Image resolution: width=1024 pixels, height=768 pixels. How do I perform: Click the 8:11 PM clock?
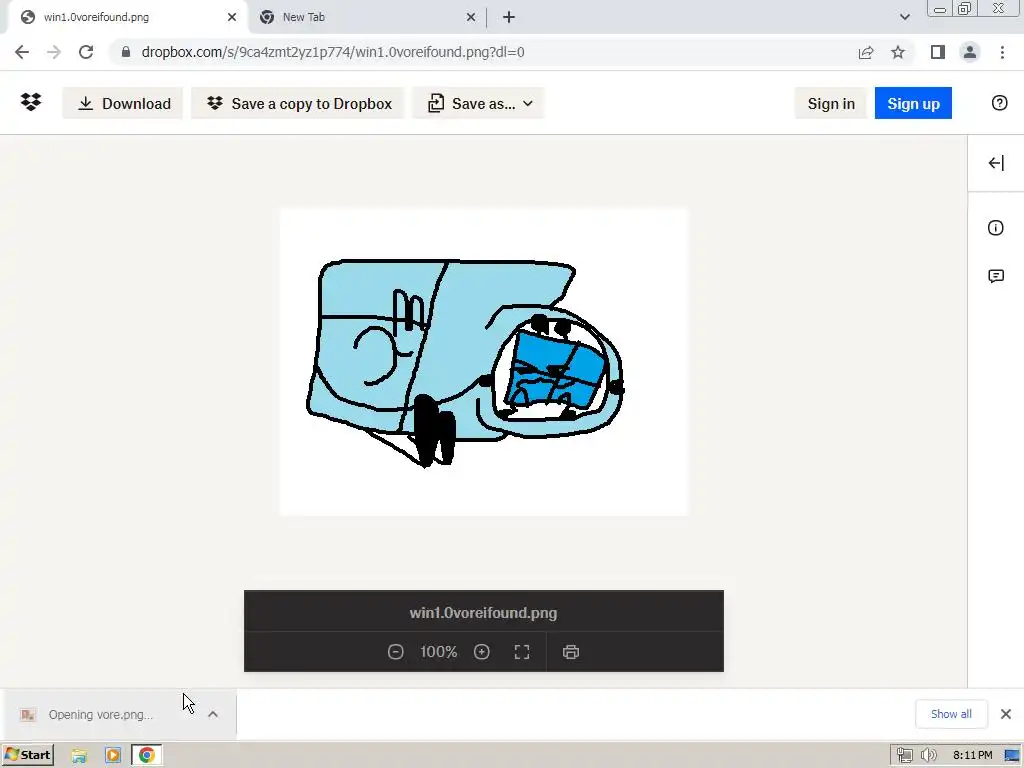(x=972, y=756)
